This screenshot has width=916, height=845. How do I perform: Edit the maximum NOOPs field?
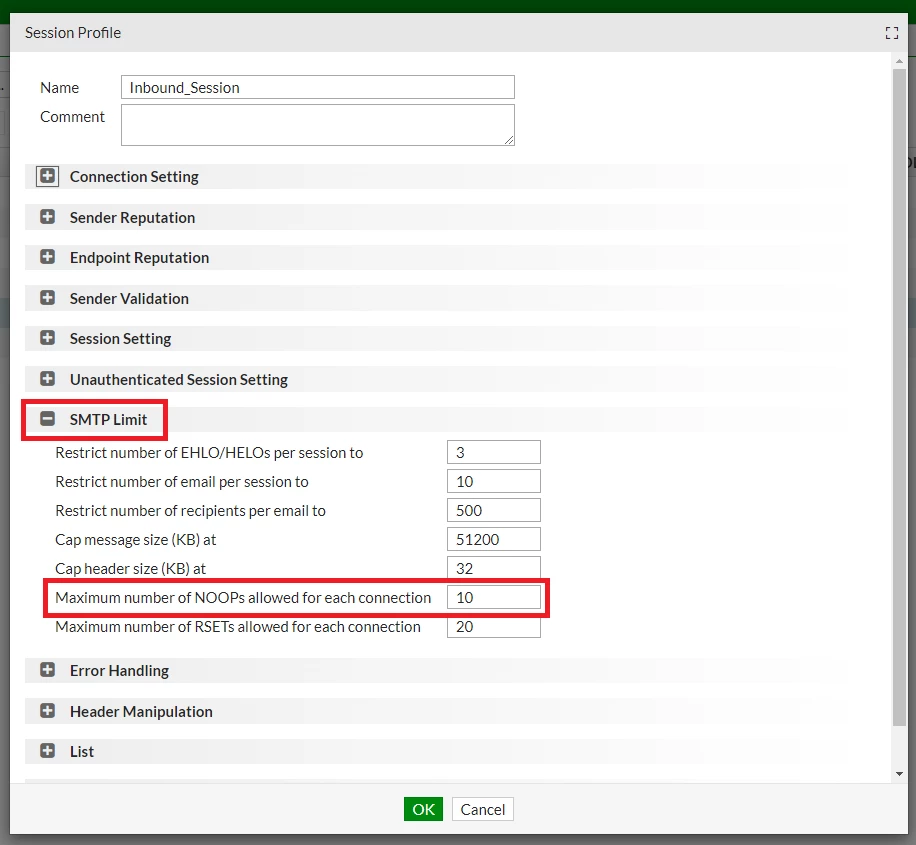[x=494, y=597]
